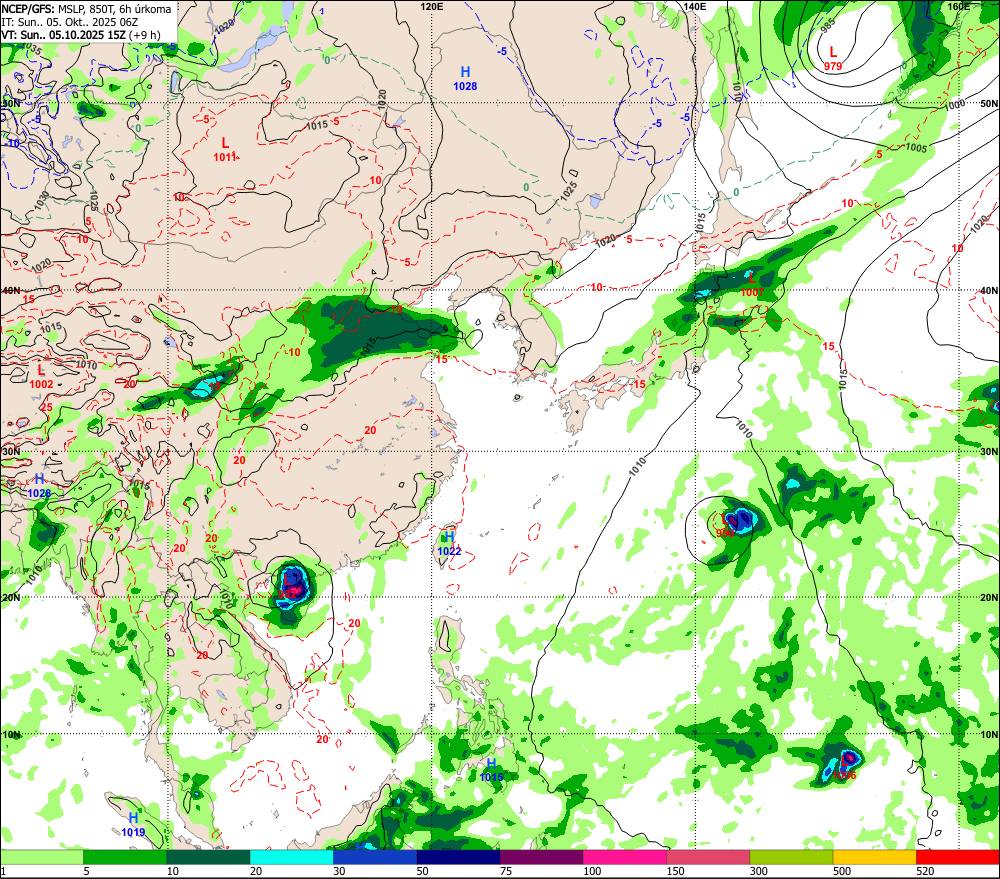Click the light green 1–5 mm legend swatch
Viewport: 1000px width, 879px height.
click(41, 857)
